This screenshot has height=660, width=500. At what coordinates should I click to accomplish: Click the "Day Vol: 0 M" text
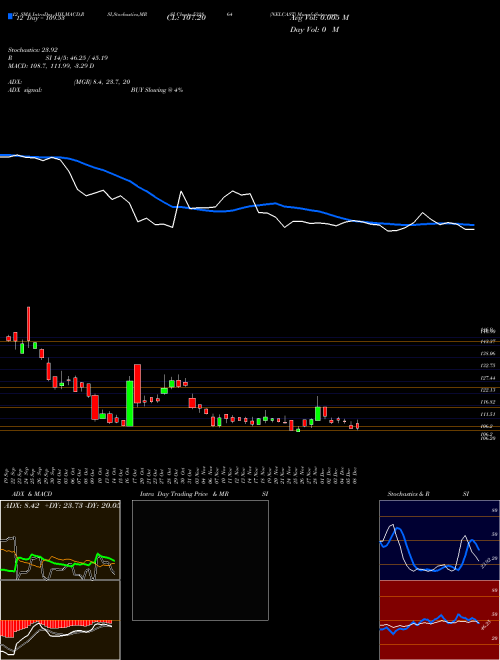[314, 29]
